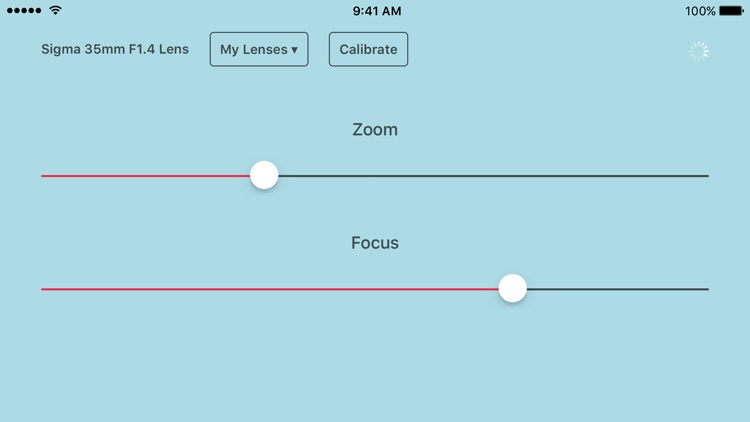Click the Sigma 35mm F1.4 Lens label
750x422 pixels.
(x=115, y=49)
